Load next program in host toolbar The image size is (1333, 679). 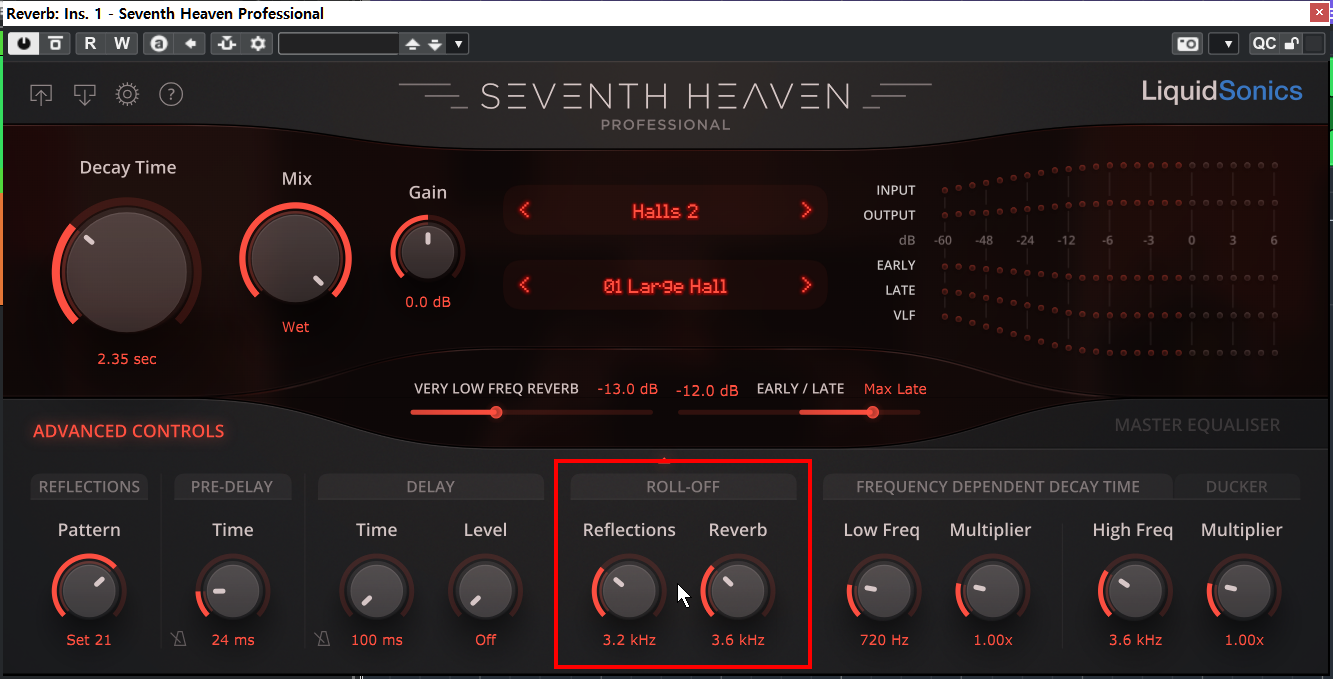[434, 44]
